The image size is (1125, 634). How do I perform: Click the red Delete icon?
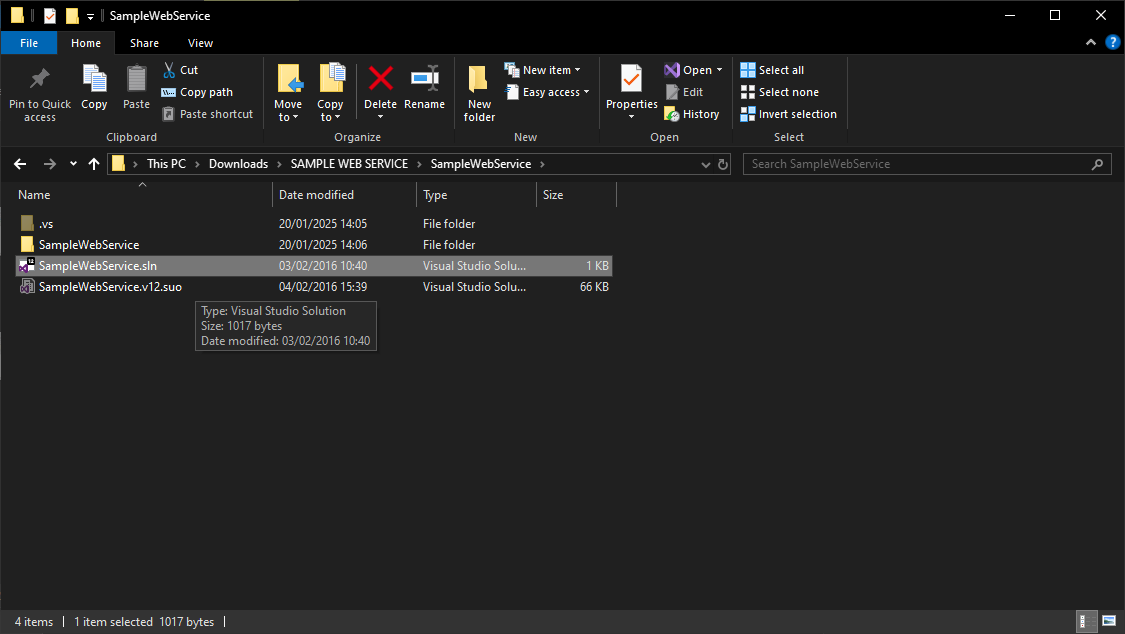point(380,79)
